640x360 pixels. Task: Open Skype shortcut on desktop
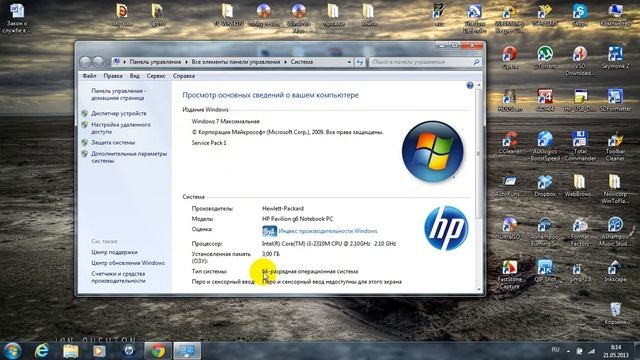coord(580,15)
